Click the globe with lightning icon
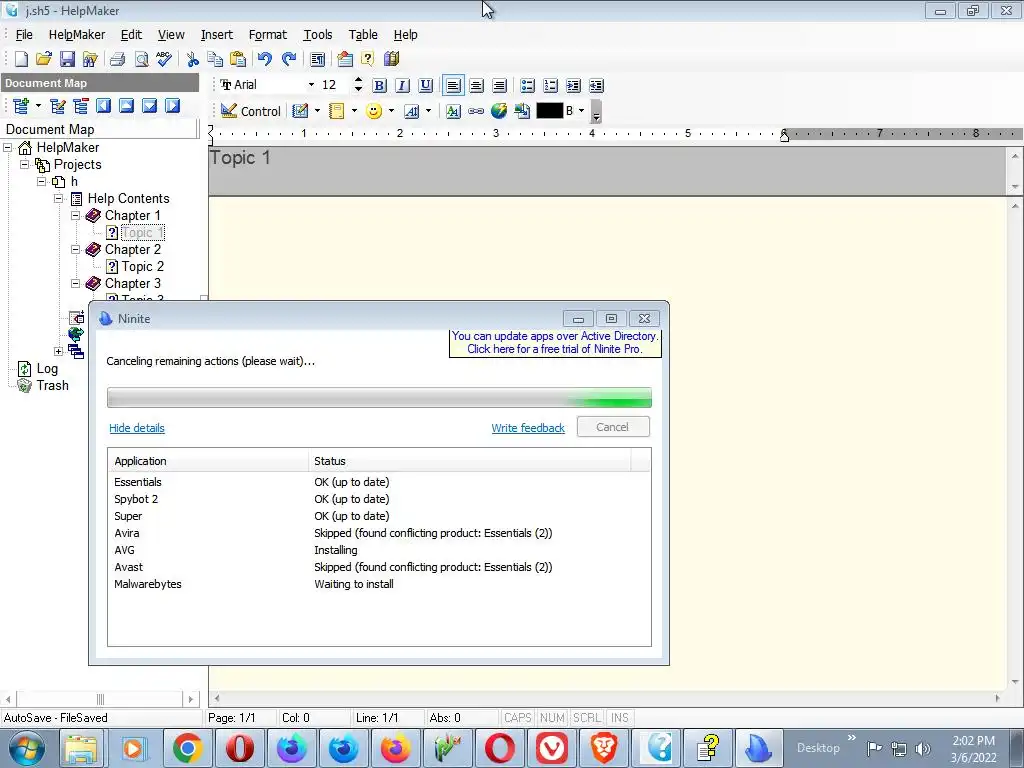1024x768 pixels. coord(499,111)
